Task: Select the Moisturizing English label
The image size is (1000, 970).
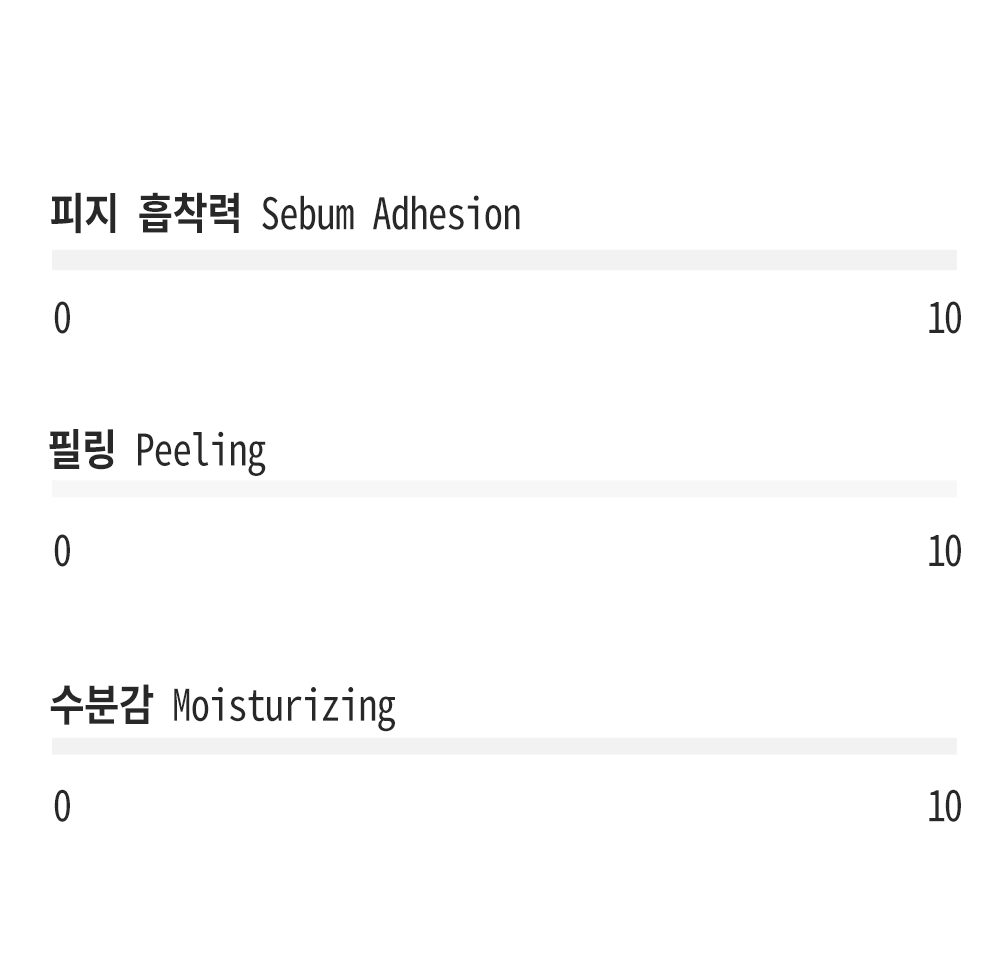Action: pos(284,707)
